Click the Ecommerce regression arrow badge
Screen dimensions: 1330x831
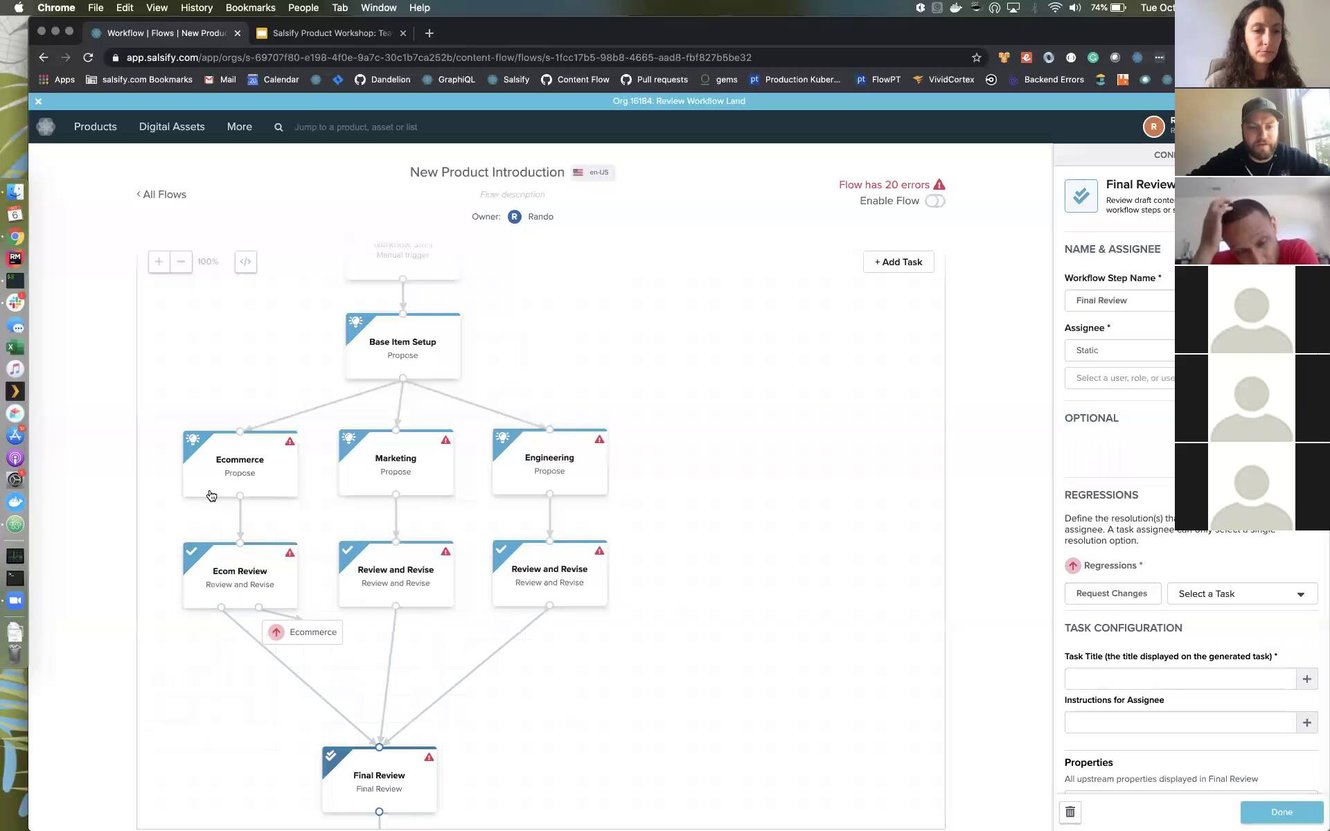pyautogui.click(x=276, y=632)
